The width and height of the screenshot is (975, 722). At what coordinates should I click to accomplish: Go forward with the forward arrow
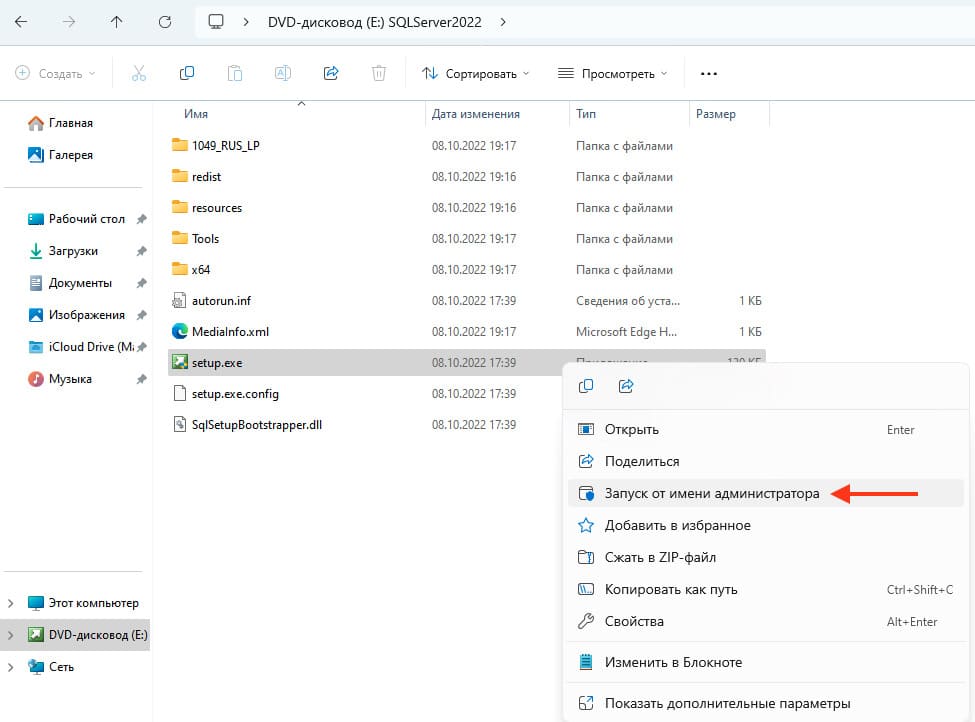(68, 22)
